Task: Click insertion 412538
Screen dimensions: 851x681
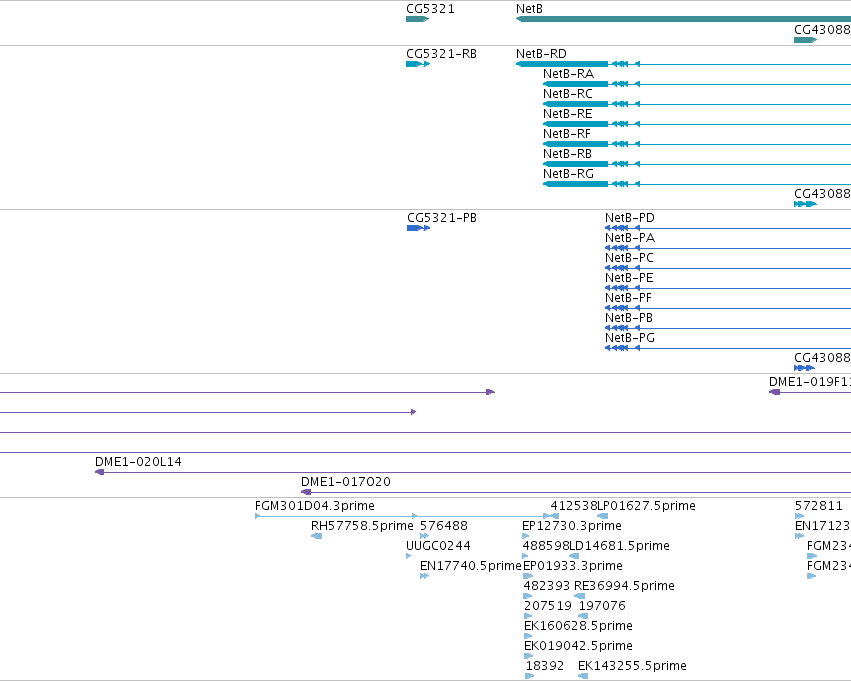Action: 555,516
